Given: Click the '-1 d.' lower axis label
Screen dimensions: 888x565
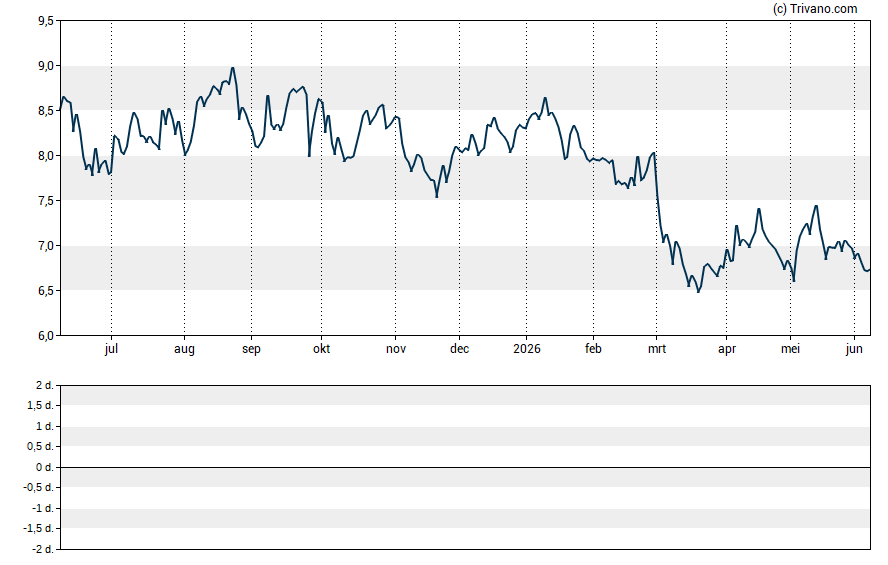Looking at the screenshot, I should [43, 508].
